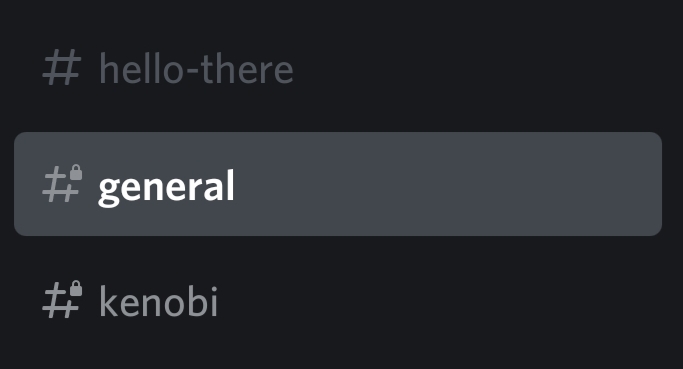Go to muted-looking hello-there channel
The width and height of the screenshot is (683, 369).
(x=338, y=68)
